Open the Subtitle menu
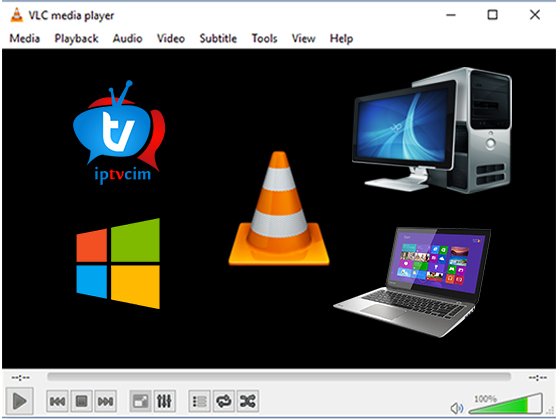This screenshot has width=560, height=419. [218, 38]
